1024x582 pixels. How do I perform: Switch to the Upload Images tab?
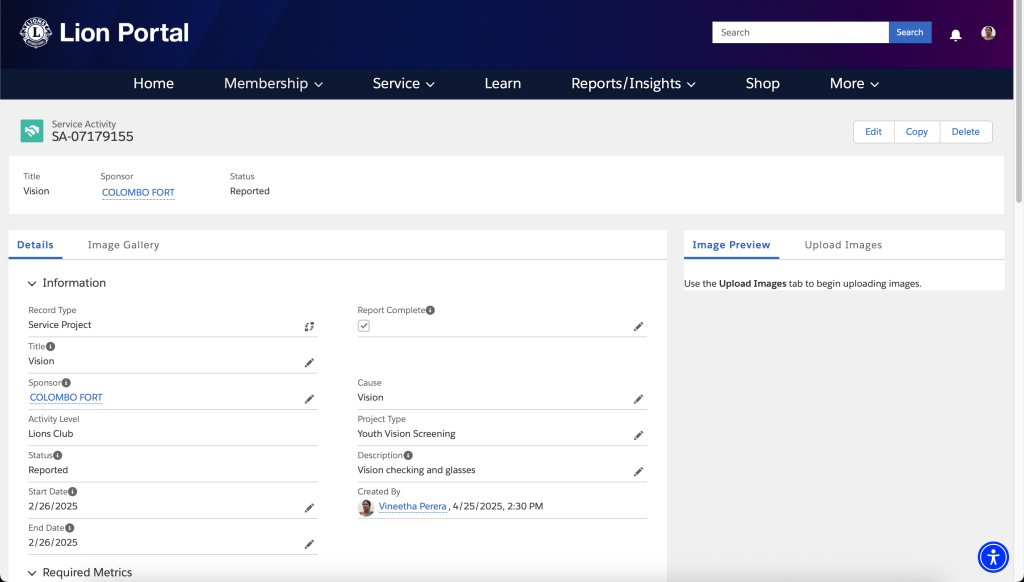pyautogui.click(x=843, y=245)
